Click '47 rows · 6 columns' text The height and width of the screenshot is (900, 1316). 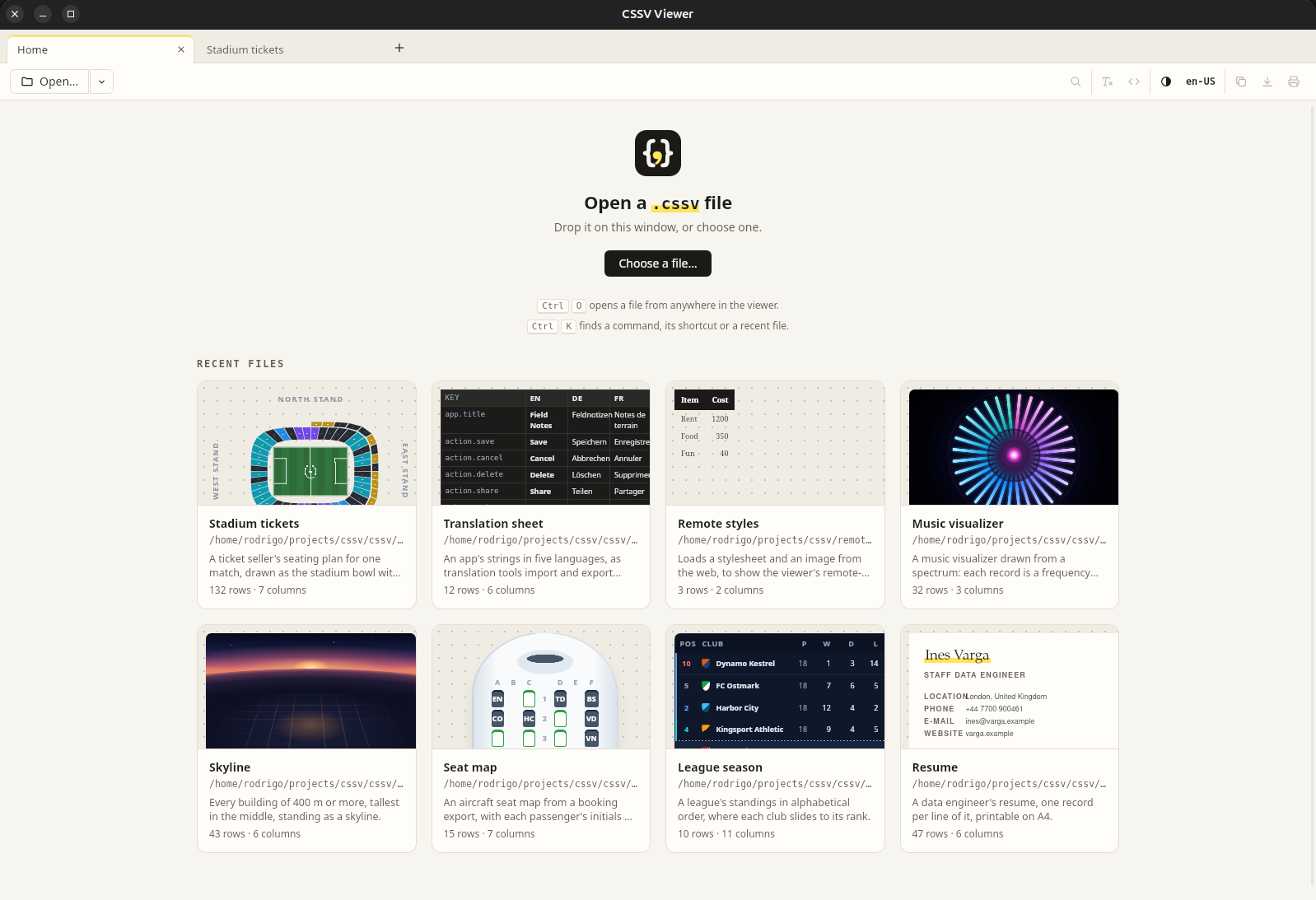pyautogui.click(x=958, y=834)
